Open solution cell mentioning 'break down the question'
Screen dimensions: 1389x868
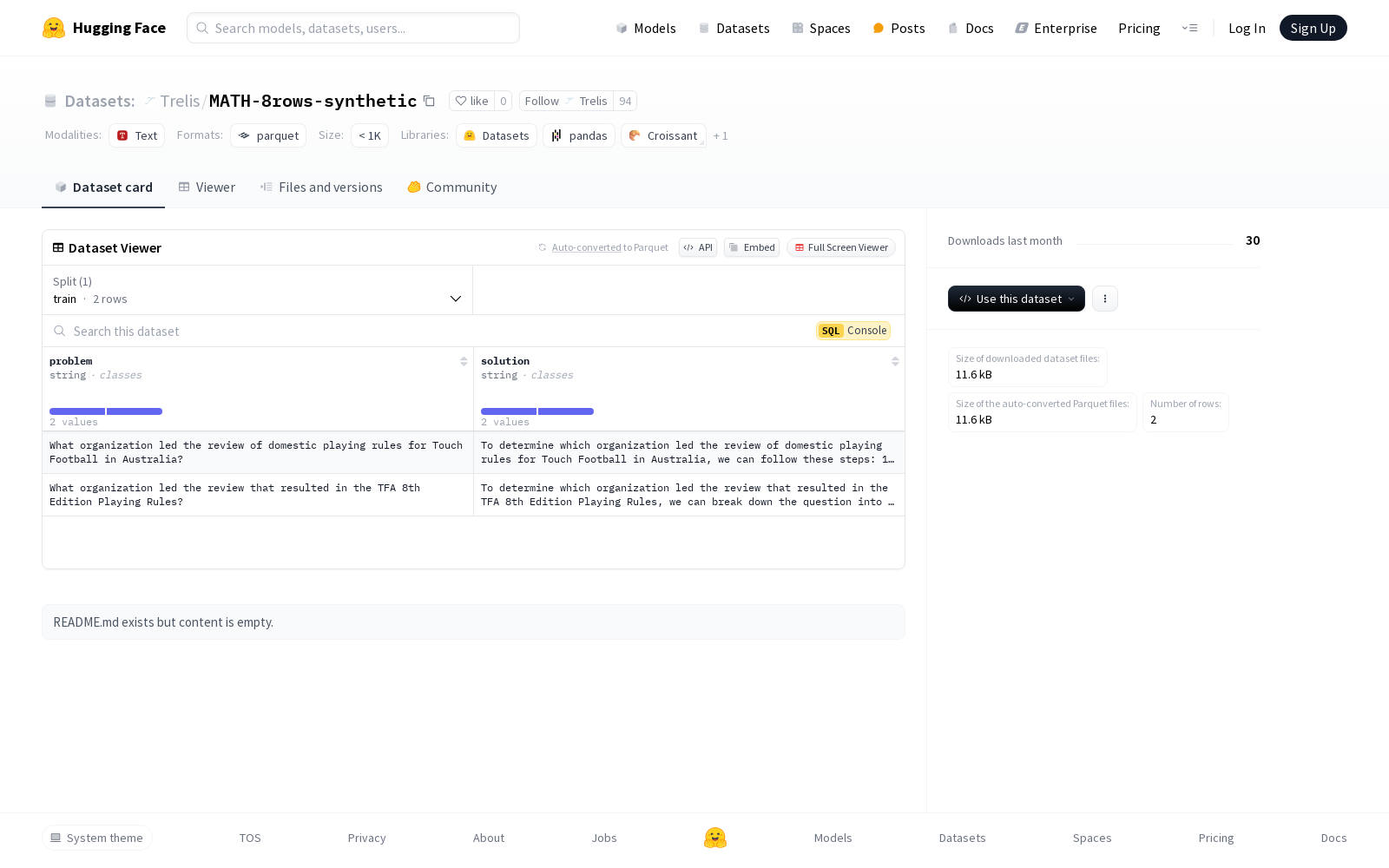coord(689,495)
